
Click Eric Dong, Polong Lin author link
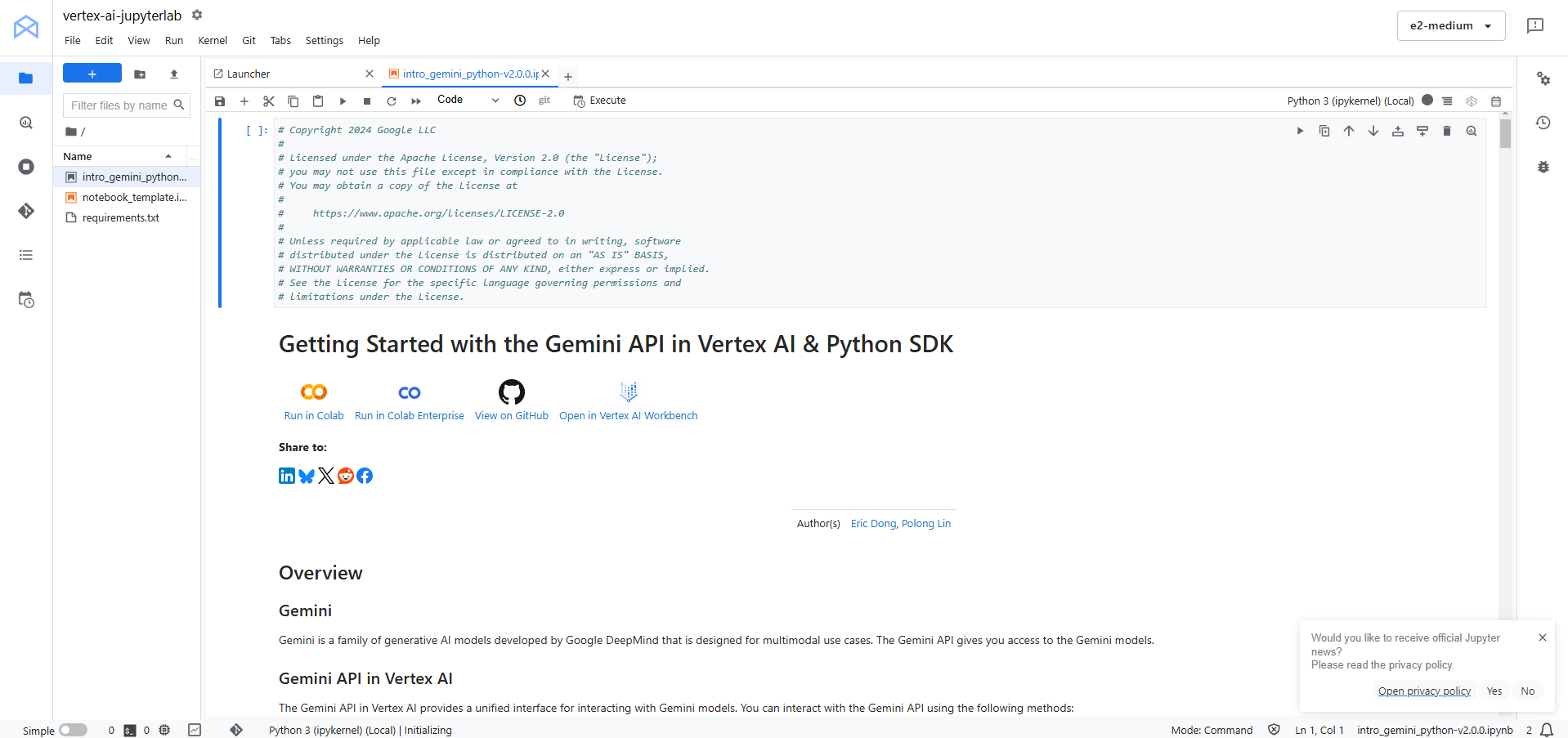coord(901,524)
